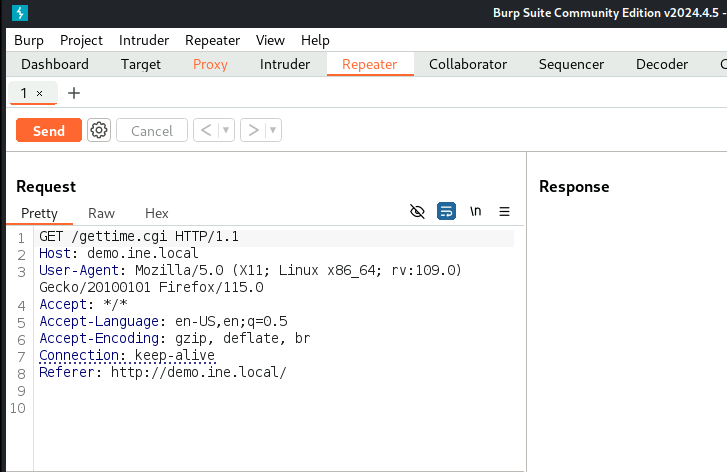Open the Request panel hamburger menu
Screen dimensions: 727x472
tap(505, 211)
